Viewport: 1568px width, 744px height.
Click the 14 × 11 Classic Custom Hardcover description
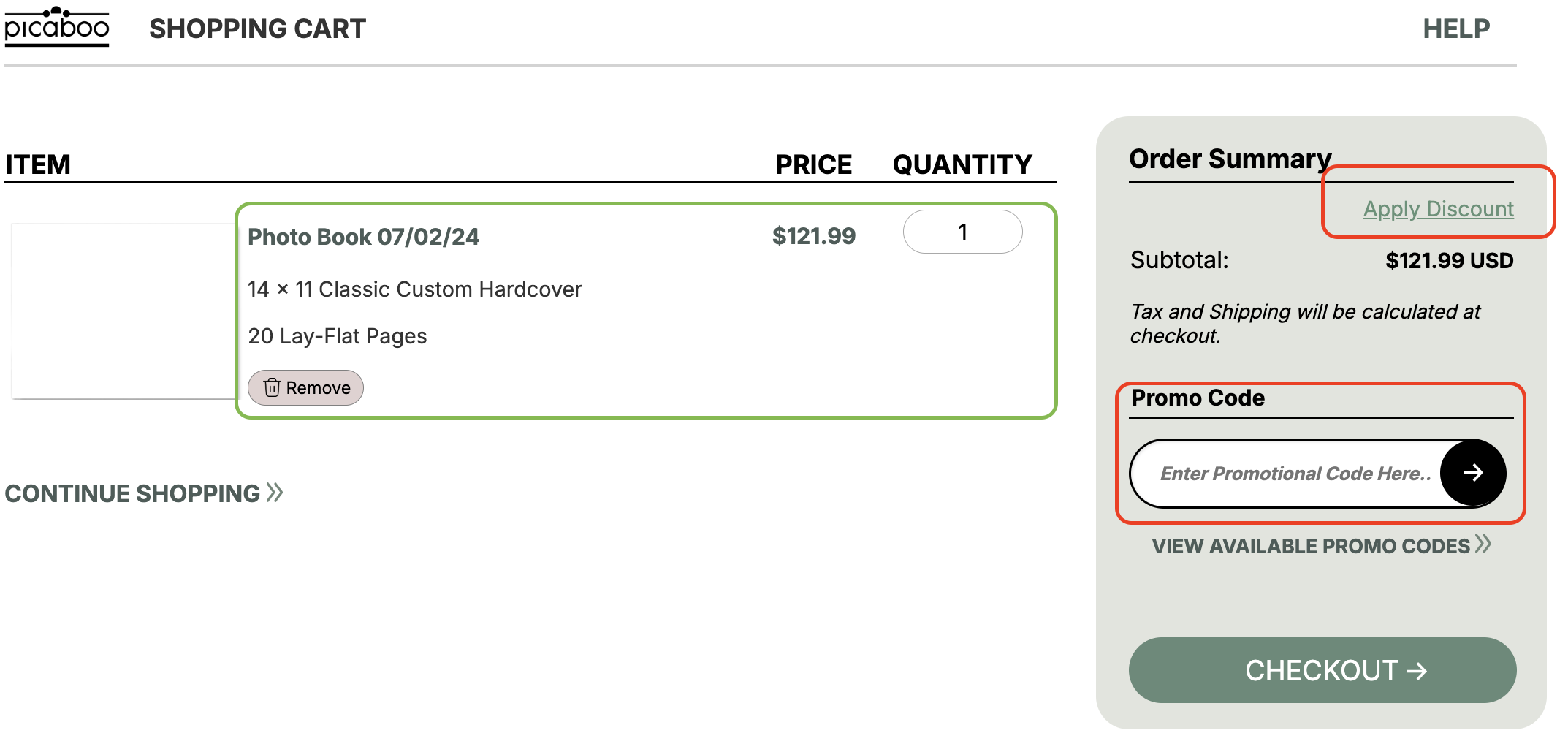(415, 289)
